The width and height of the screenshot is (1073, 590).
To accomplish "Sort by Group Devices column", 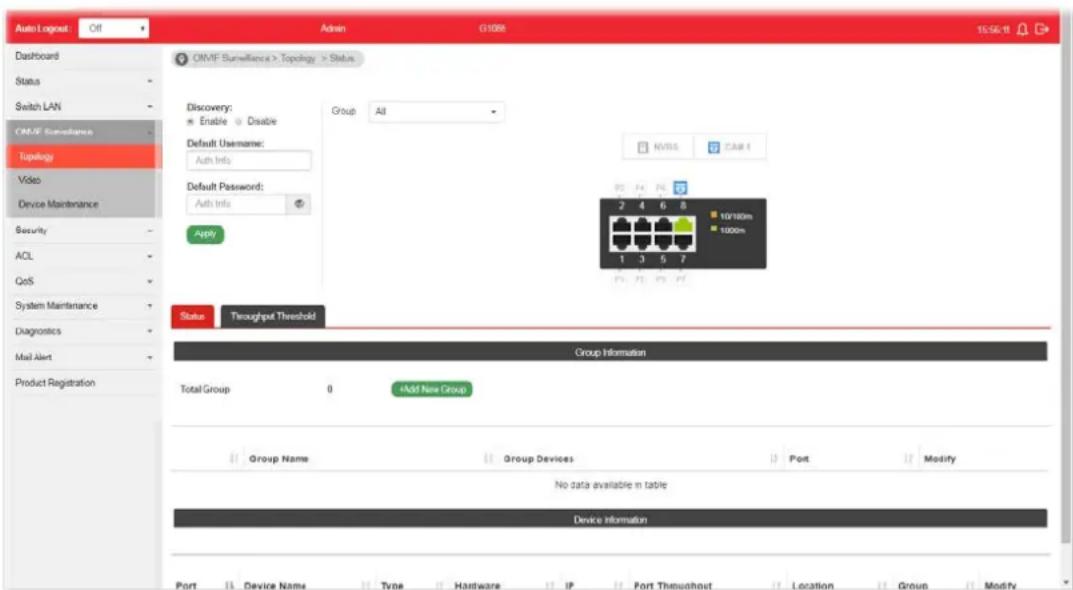I will 539,459.
